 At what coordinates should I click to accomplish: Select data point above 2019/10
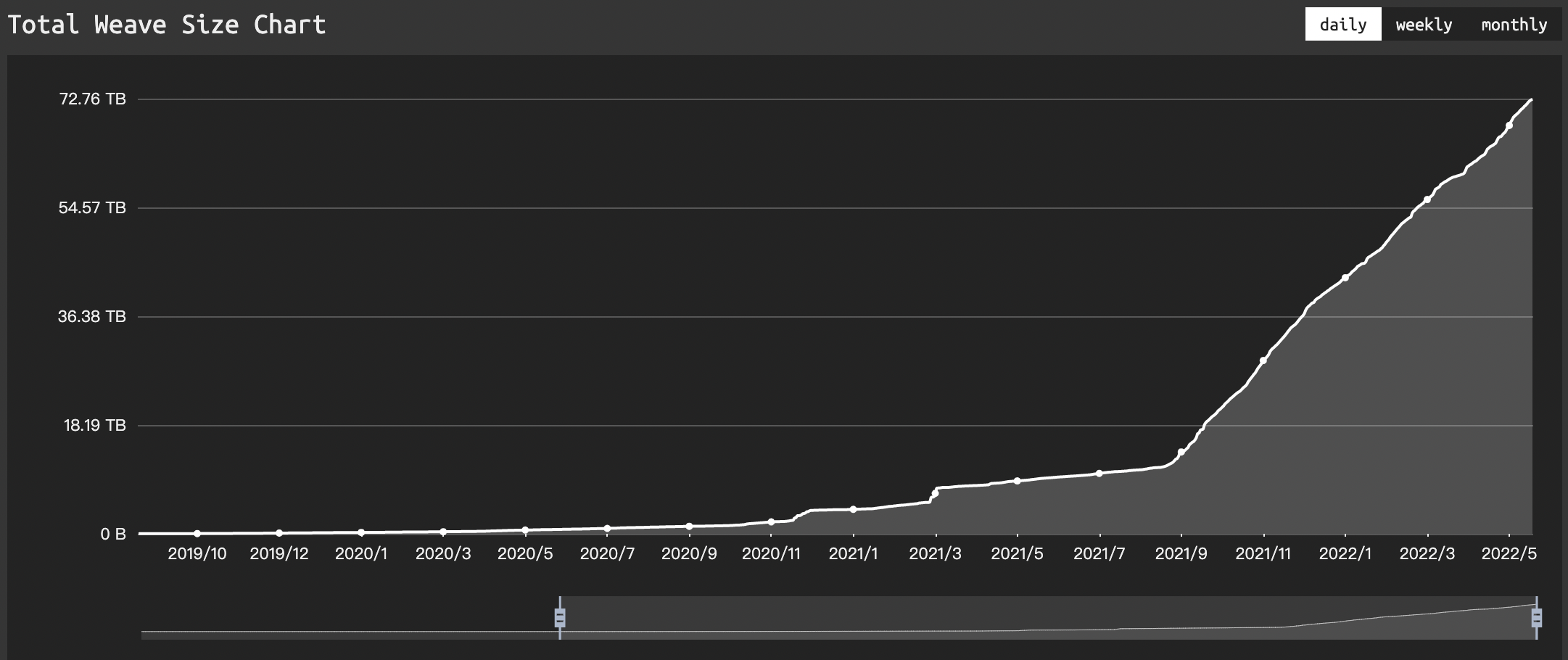(197, 534)
